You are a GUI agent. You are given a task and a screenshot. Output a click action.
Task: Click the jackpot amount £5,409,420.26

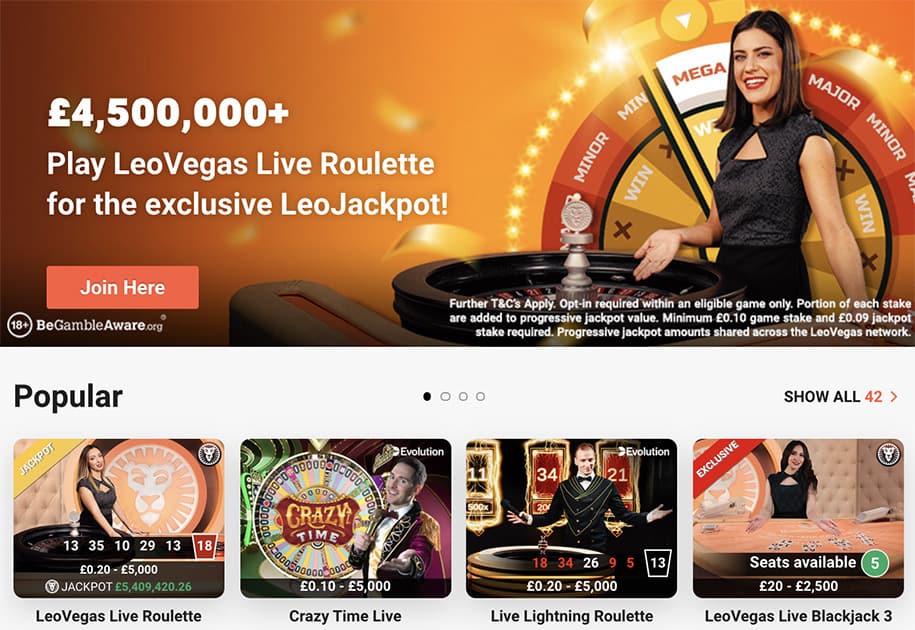click(x=153, y=587)
